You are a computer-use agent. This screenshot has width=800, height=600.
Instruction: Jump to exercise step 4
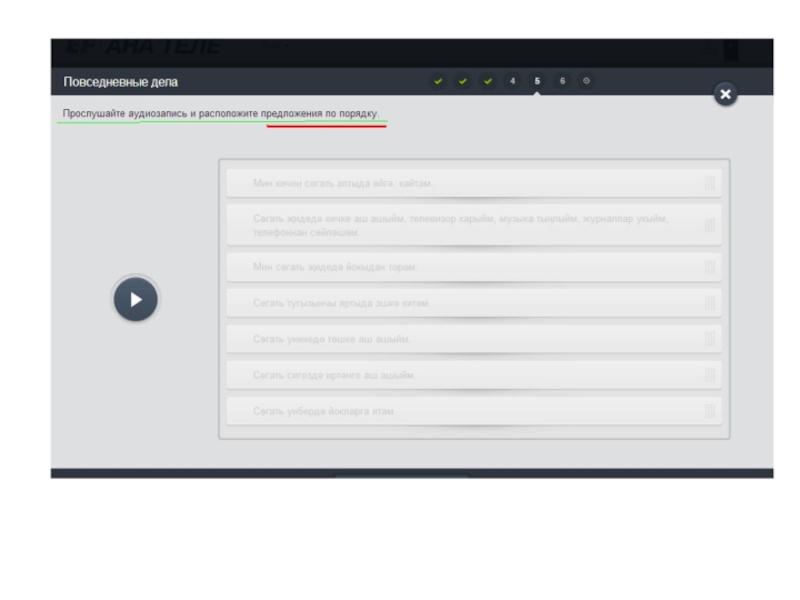coord(513,81)
